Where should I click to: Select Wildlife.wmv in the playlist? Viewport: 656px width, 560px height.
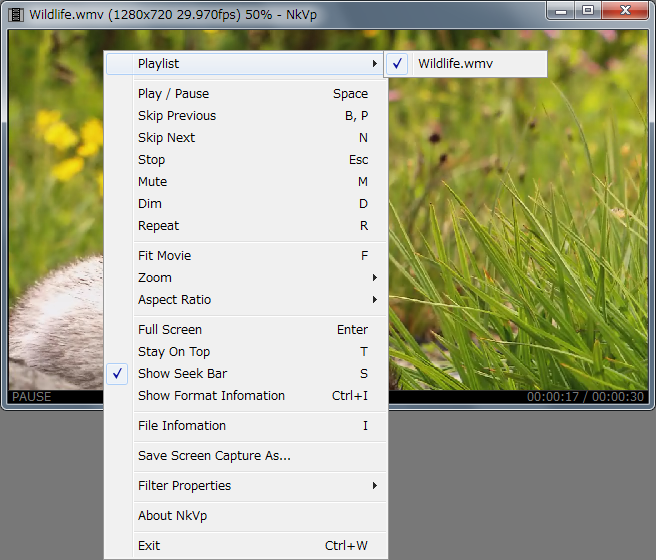(x=466, y=64)
